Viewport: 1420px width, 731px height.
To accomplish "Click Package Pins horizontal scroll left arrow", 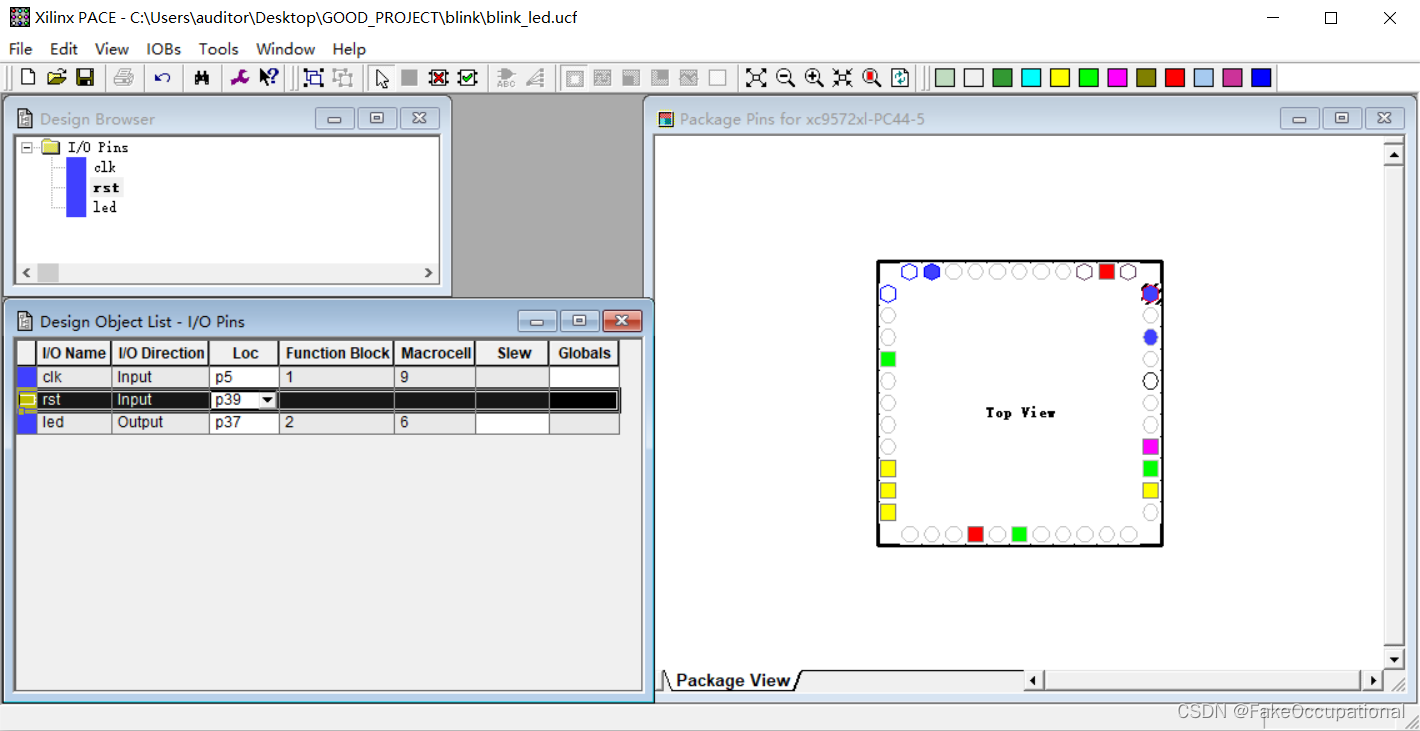I will click(x=1035, y=680).
